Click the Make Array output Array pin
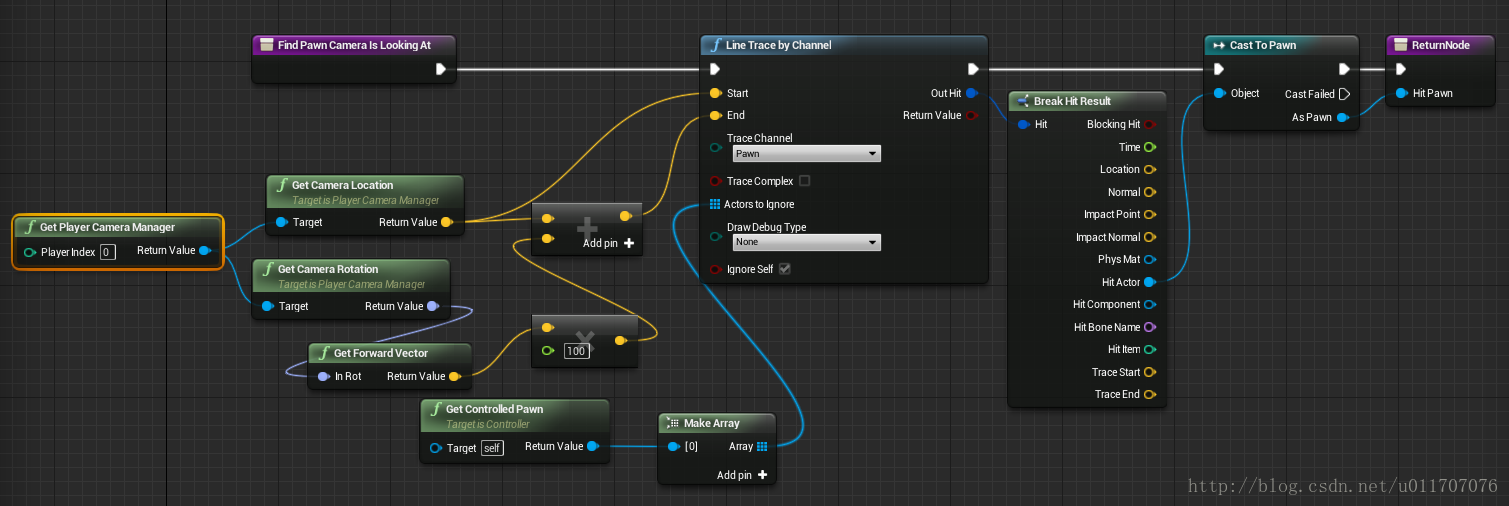This screenshot has height=506, width=1509. pos(762,446)
